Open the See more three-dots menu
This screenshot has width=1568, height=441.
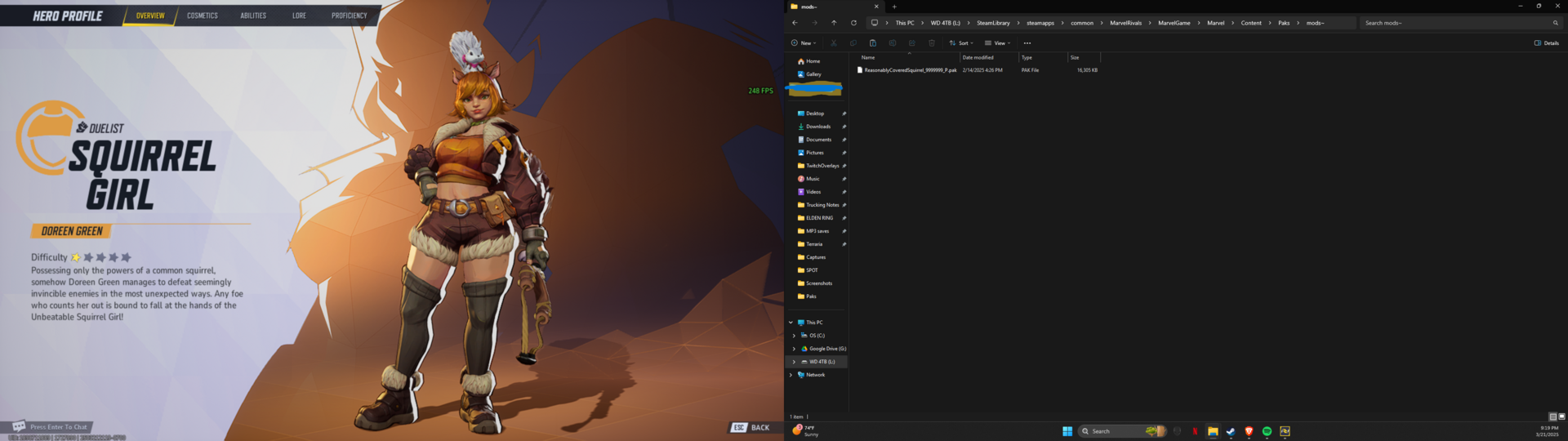point(1027,43)
